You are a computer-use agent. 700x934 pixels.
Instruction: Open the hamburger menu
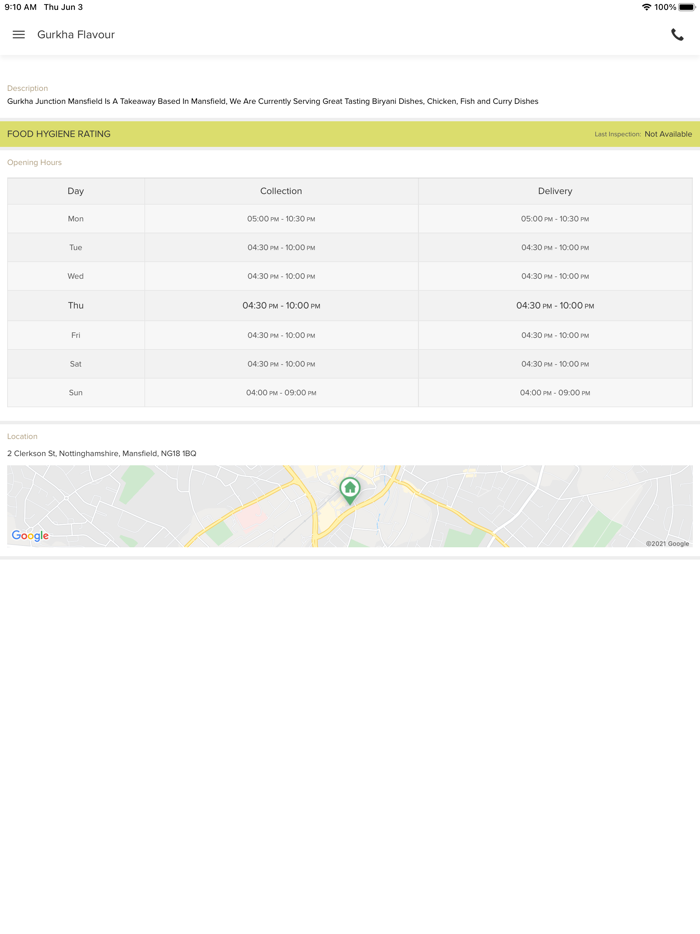18,35
